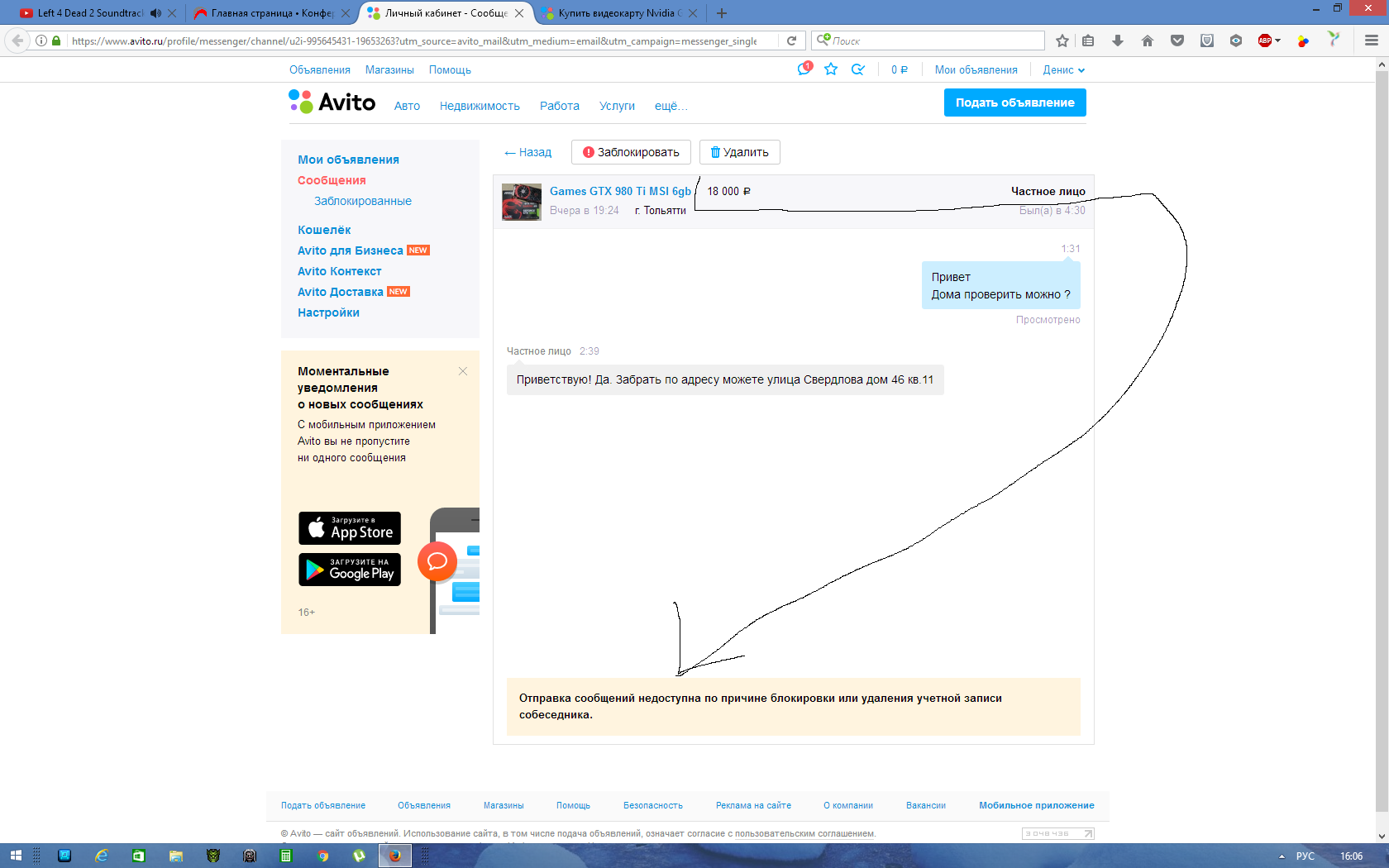Show Firefox bookmarks list icon
The image size is (1389, 868).
point(1088,41)
